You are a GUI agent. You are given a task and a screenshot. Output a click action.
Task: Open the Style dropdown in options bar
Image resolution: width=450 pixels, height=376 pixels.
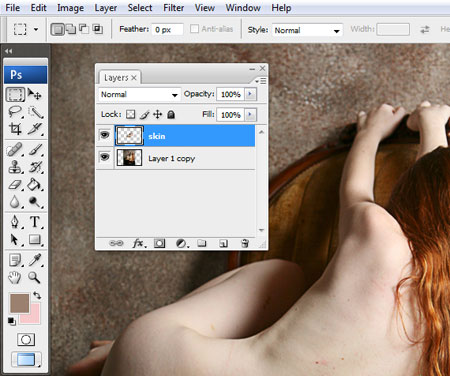[307, 30]
